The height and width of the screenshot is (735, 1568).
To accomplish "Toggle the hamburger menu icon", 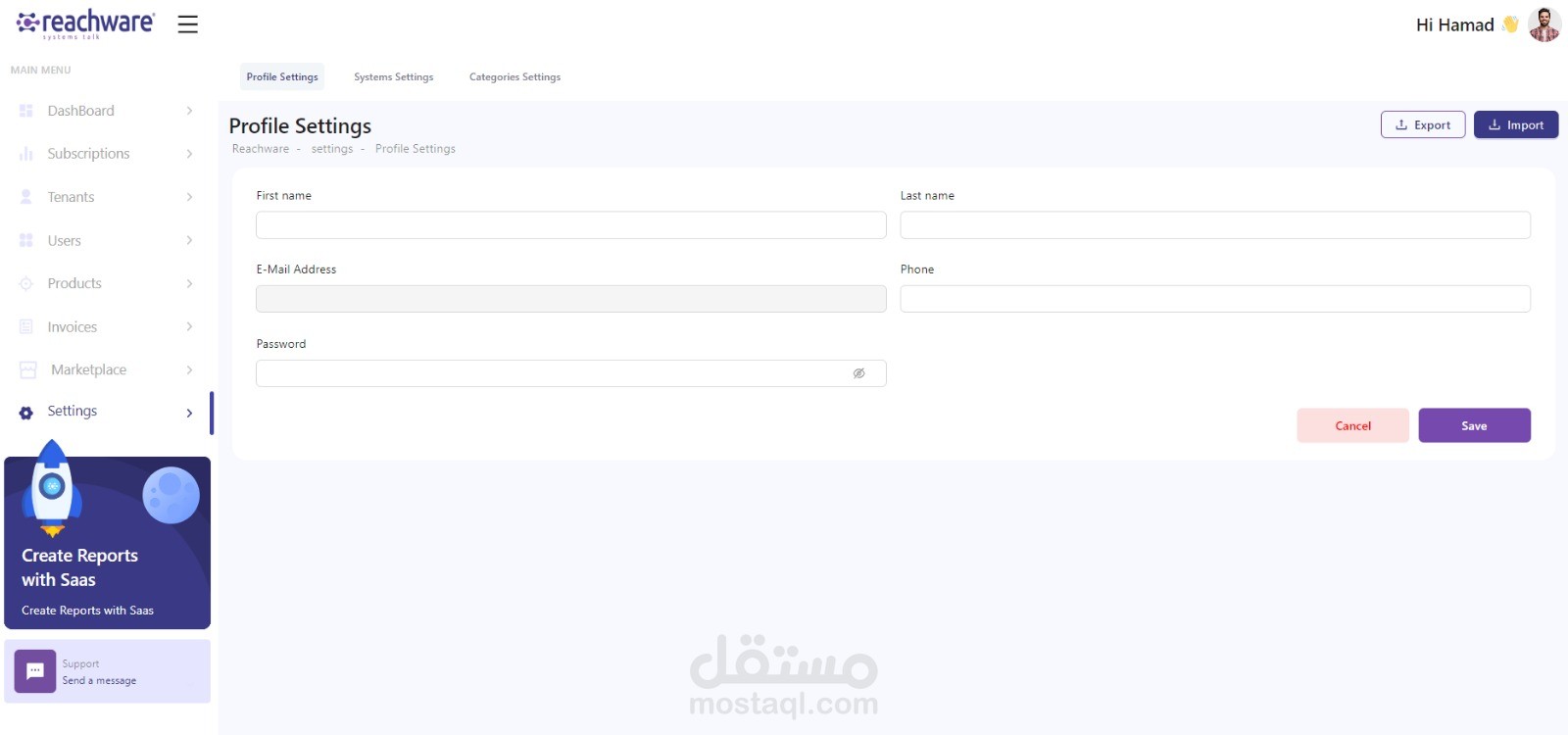I will pyautogui.click(x=188, y=24).
